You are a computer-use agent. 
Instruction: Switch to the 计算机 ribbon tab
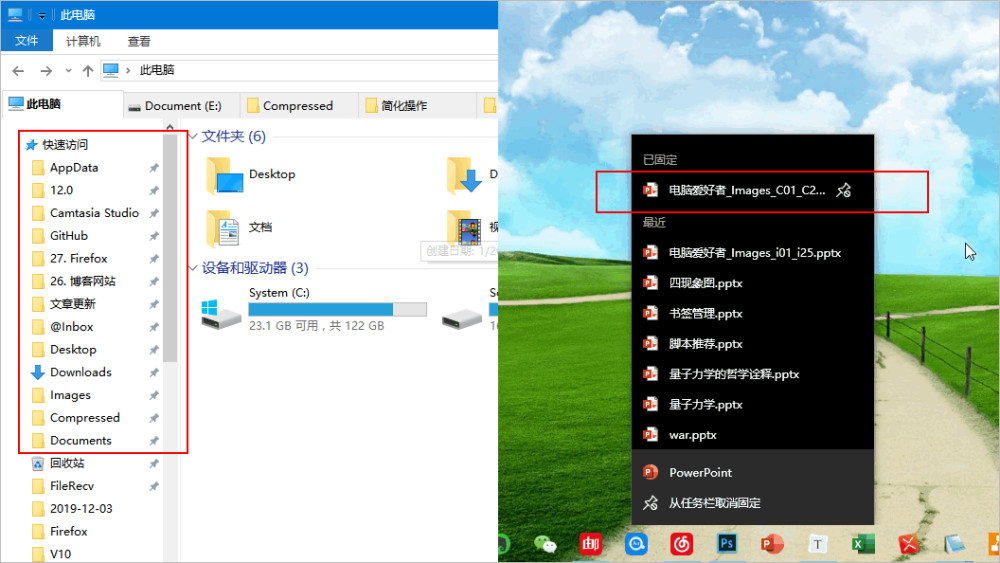click(x=83, y=41)
